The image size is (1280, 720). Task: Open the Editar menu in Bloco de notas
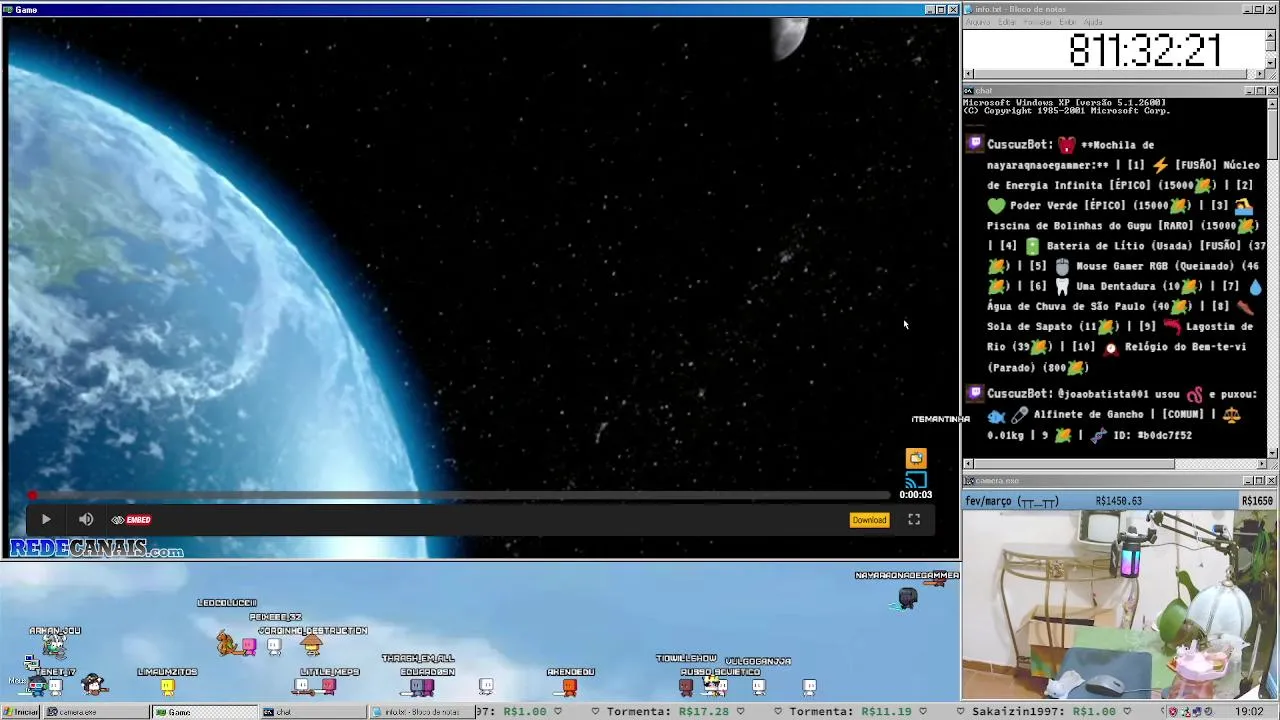(1006, 22)
